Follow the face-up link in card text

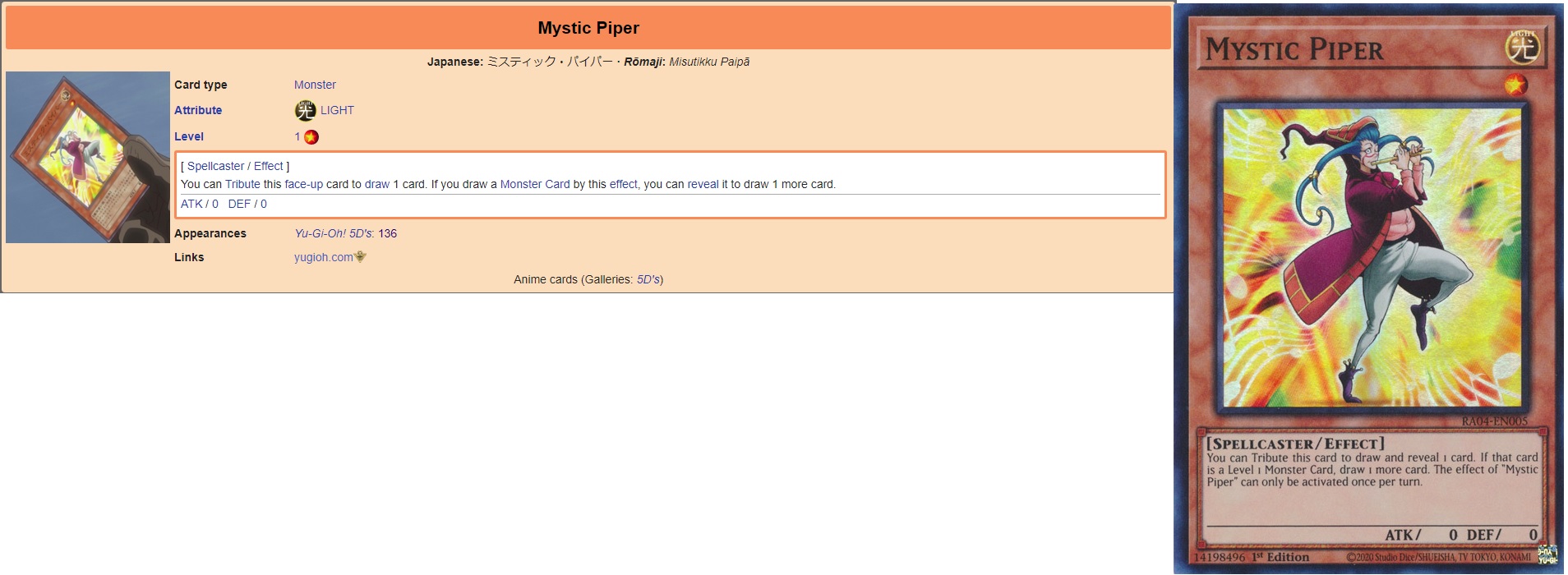303,184
